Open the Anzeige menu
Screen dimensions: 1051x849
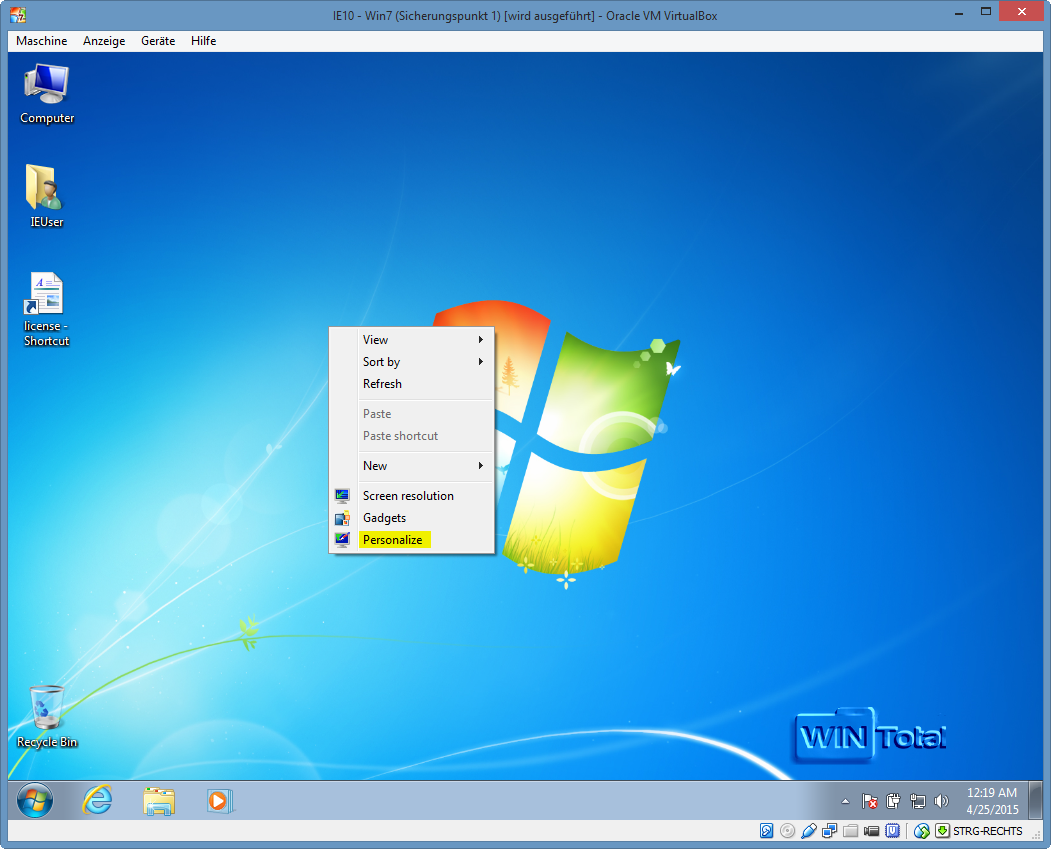(104, 41)
